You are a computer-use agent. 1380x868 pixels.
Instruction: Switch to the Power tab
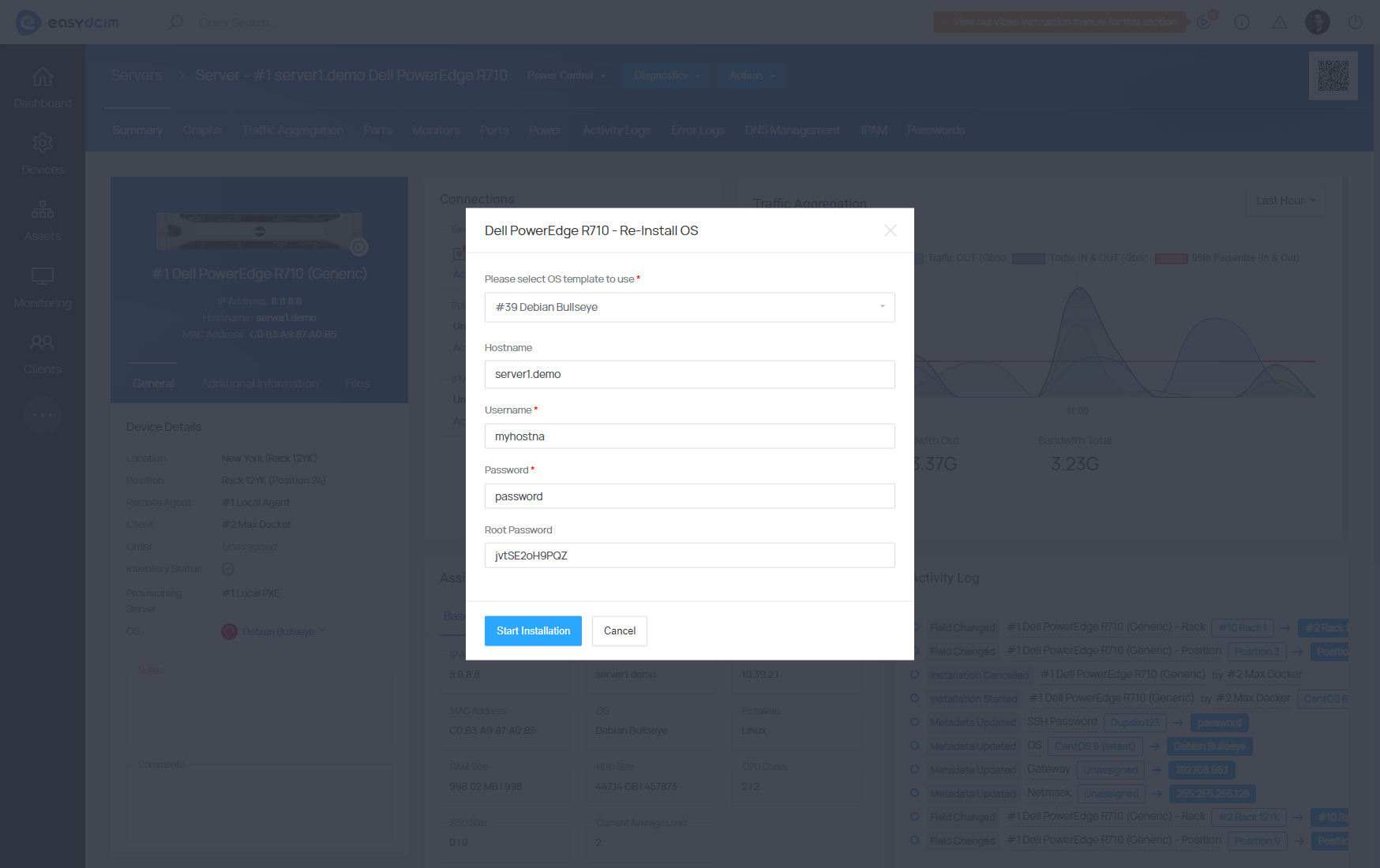tap(546, 130)
